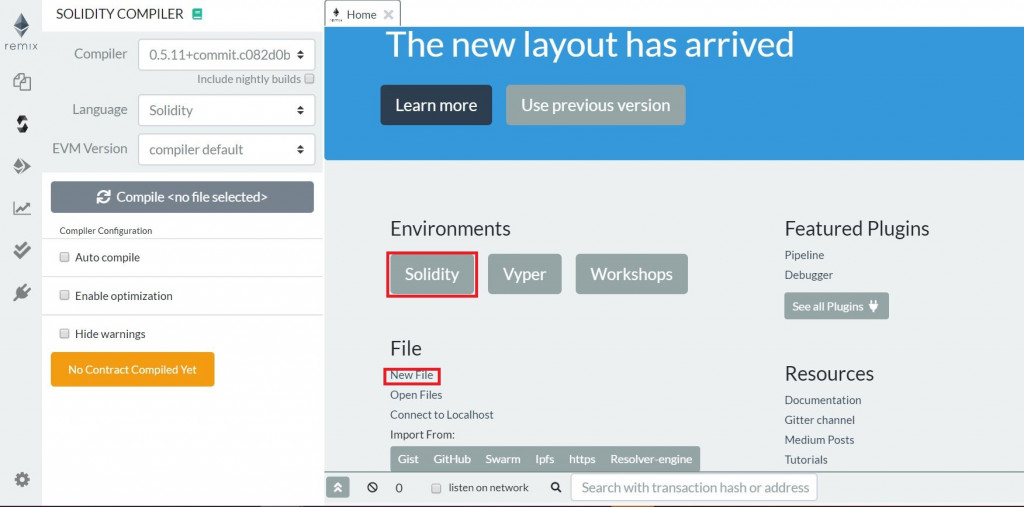The image size is (1024, 507).
Task: Click Compile <no file selected> button
Action: coord(182,197)
